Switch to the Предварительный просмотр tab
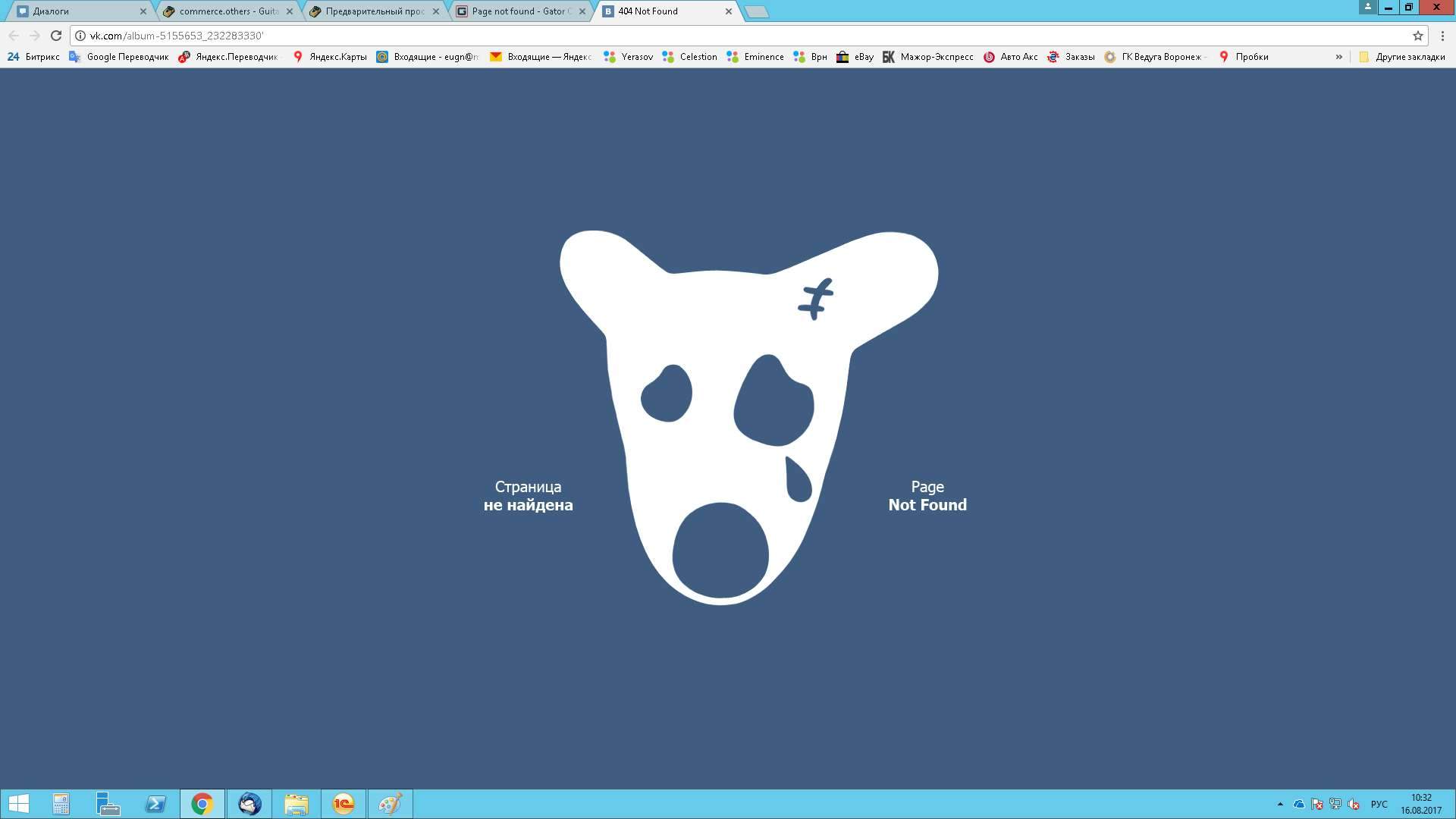 372,11
